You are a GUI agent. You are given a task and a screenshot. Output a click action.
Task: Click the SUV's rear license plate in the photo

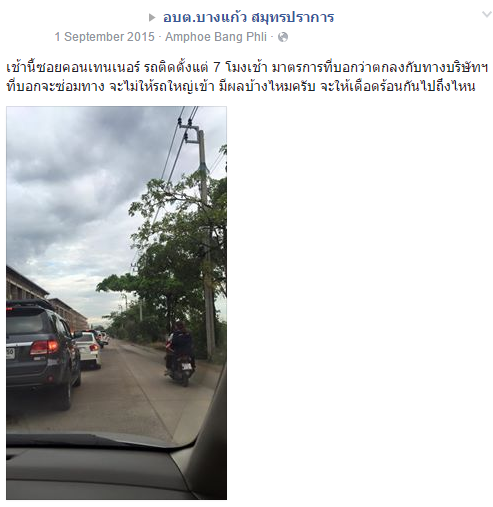10,353
